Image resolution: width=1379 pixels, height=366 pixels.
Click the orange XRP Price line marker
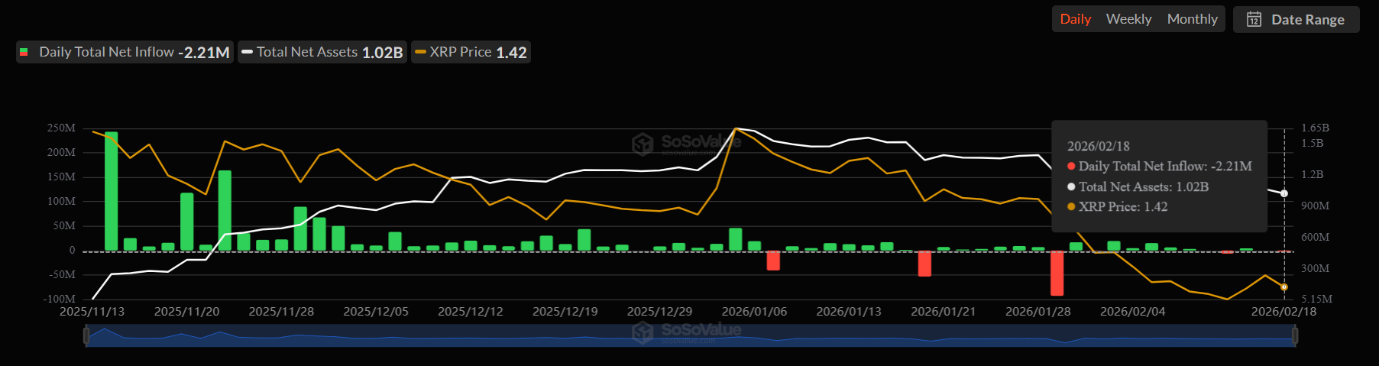[x=420, y=52]
